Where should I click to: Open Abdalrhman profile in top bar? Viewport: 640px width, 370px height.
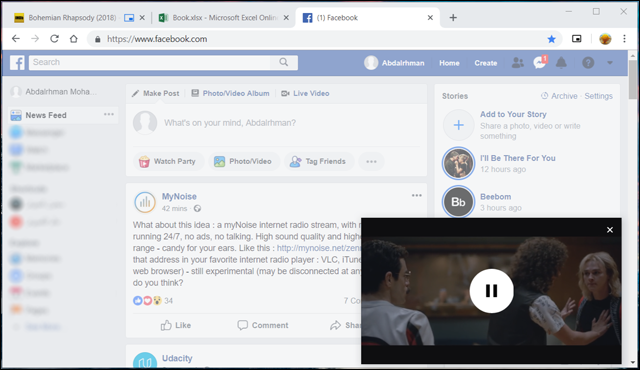(x=394, y=63)
